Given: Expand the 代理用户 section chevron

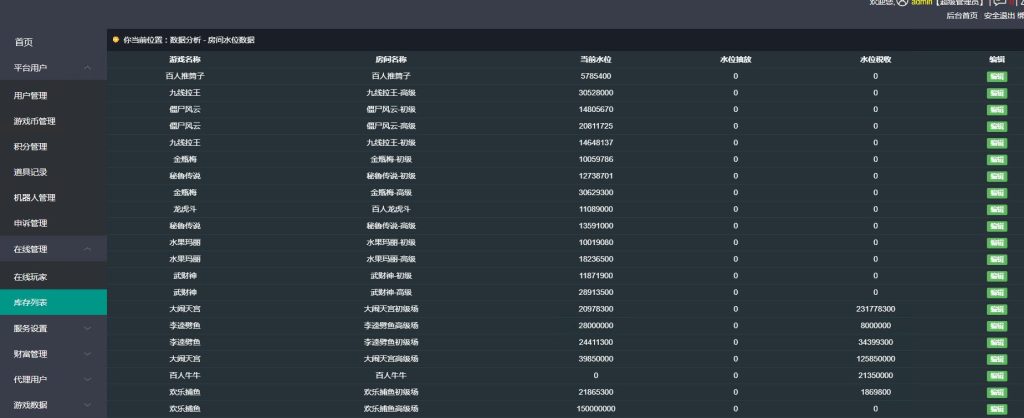Looking at the screenshot, I should [x=88, y=379].
